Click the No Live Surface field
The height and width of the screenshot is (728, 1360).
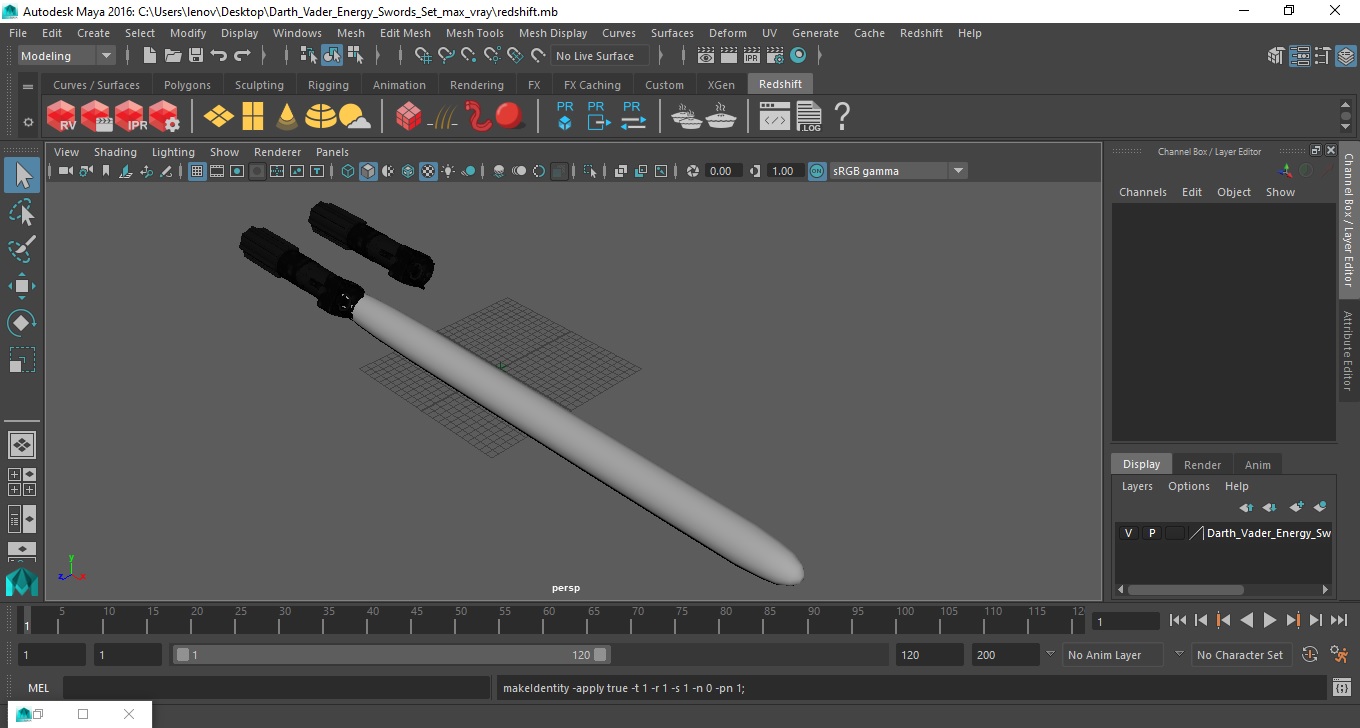click(600, 56)
